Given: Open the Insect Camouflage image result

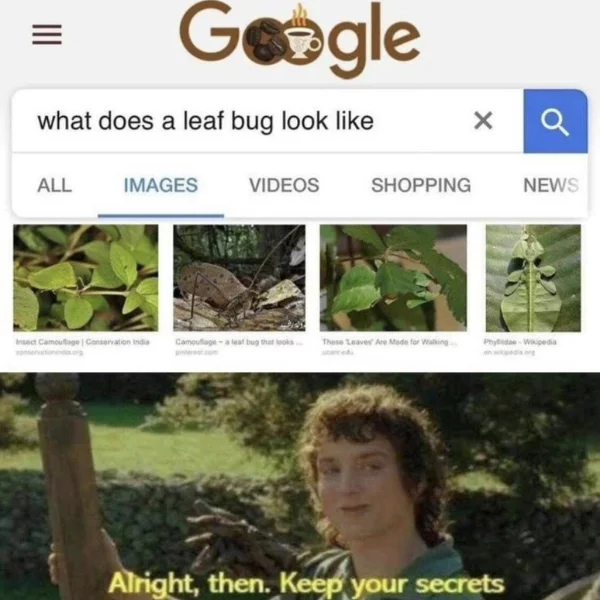Looking at the screenshot, I should pyautogui.click(x=86, y=278).
